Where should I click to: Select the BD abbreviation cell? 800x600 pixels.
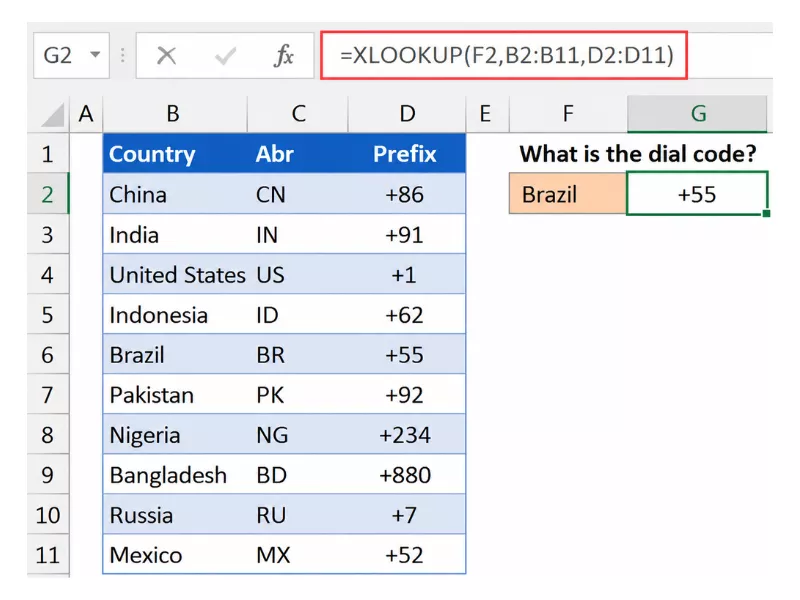298,474
